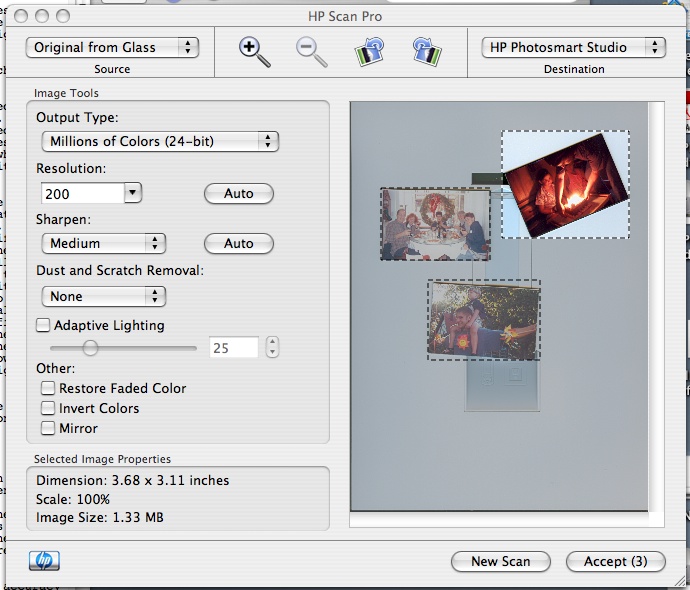Enable the Adaptive Lighting checkbox
Screen dimensions: 690x590
point(43,325)
